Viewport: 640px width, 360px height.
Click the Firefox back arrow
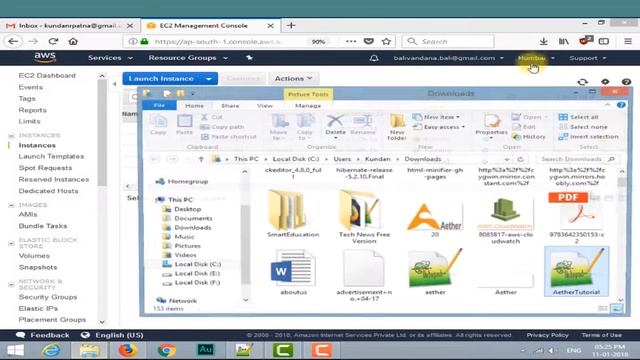[13, 41]
